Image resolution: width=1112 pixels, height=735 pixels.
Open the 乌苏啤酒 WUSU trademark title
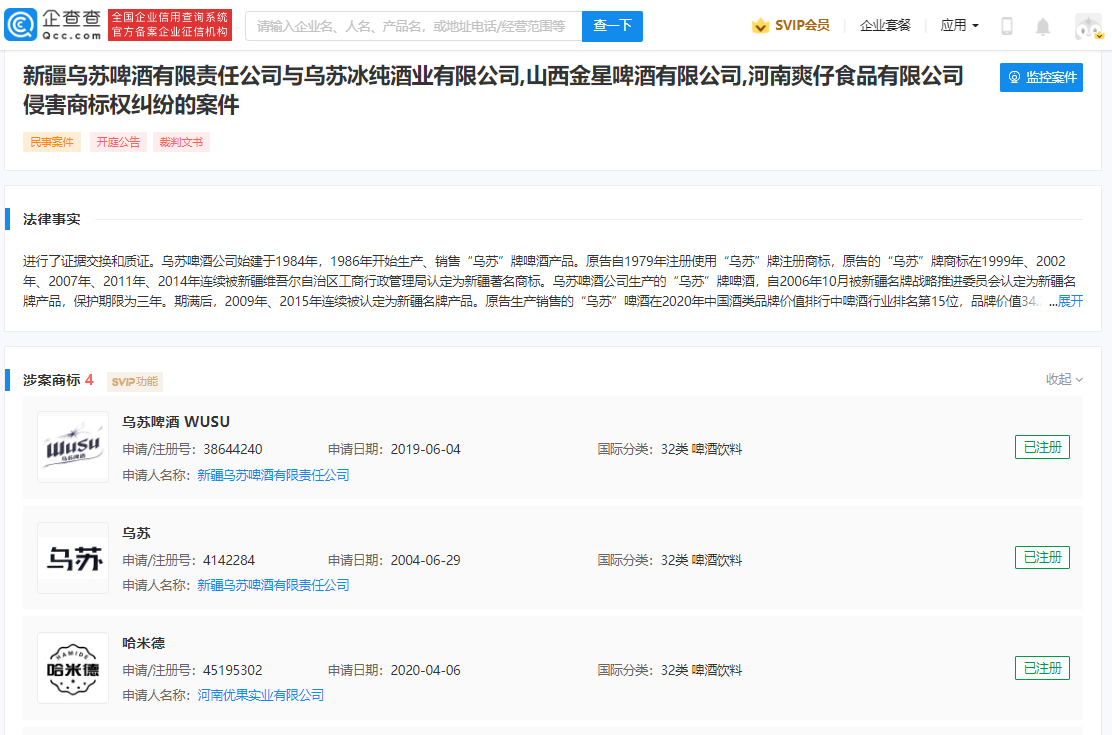coord(176,422)
